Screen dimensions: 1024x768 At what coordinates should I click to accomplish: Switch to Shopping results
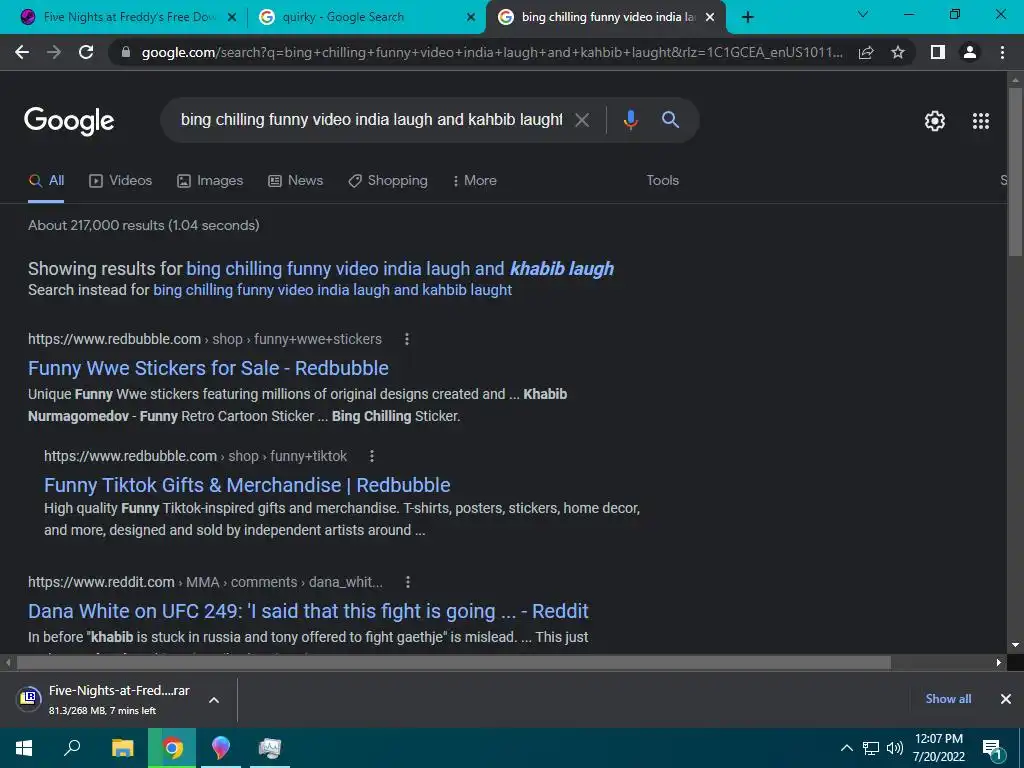click(388, 181)
